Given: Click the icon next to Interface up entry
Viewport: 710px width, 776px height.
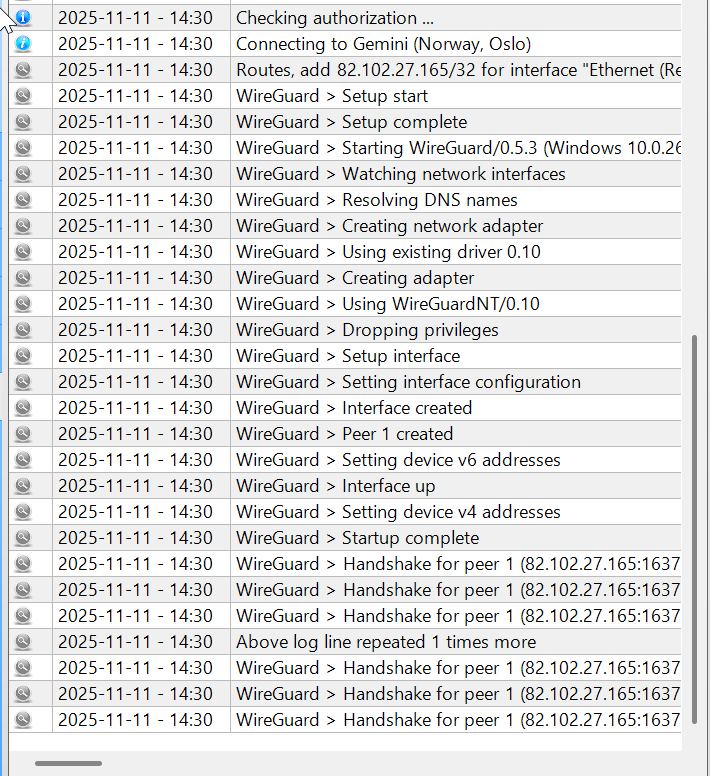Looking at the screenshot, I should (x=23, y=486).
